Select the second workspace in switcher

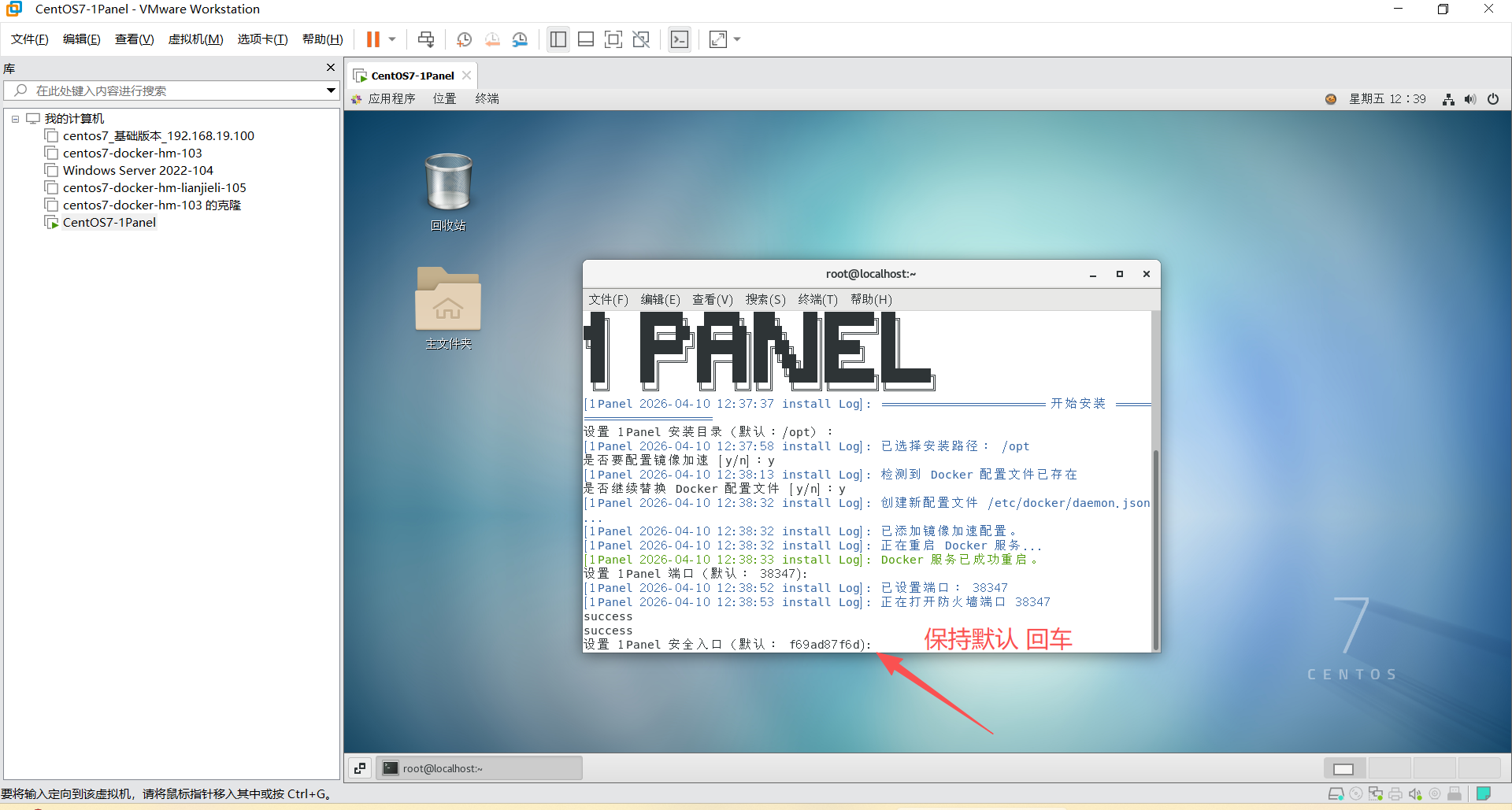click(x=1390, y=768)
